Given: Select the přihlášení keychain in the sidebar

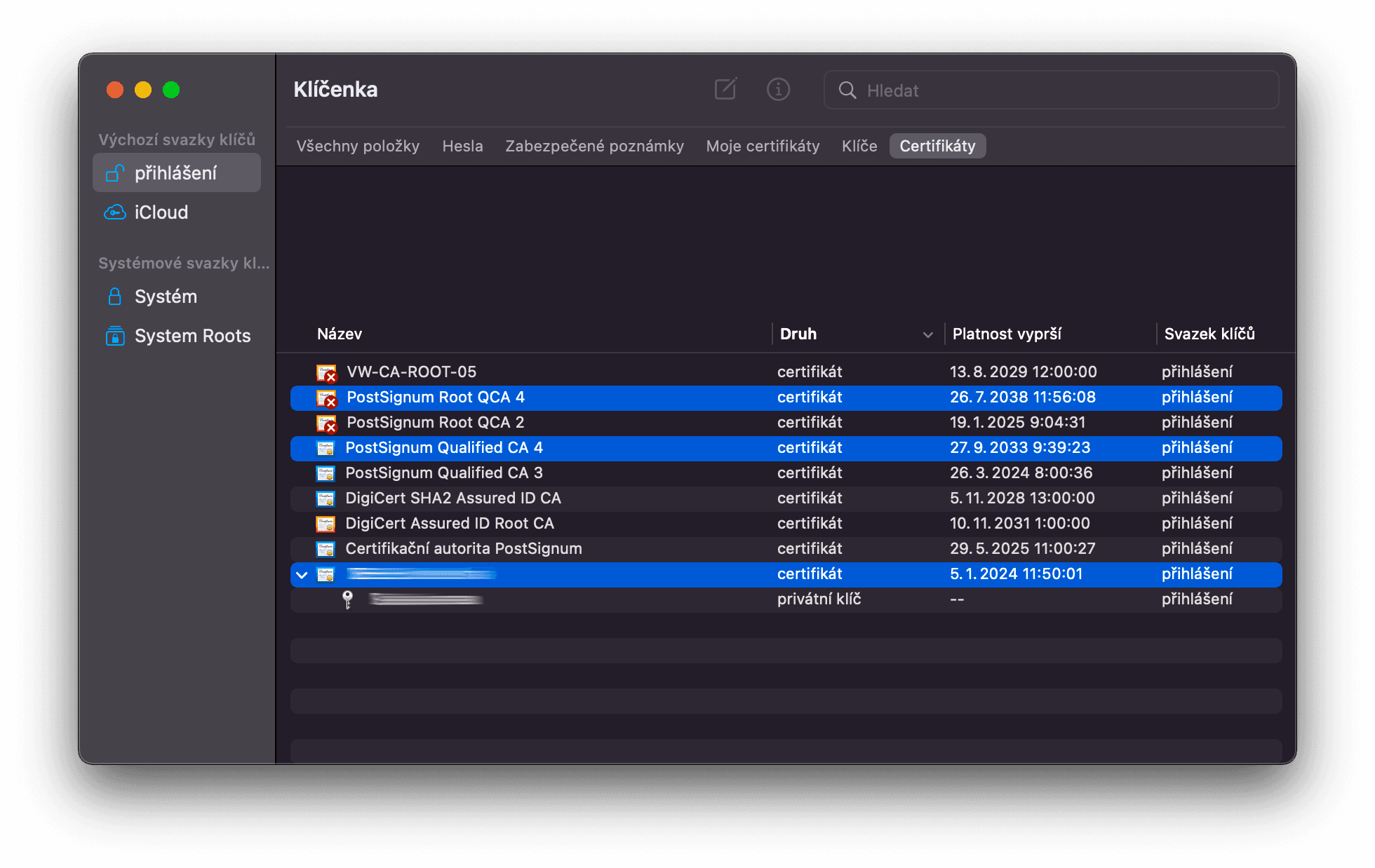Looking at the screenshot, I should (176, 173).
